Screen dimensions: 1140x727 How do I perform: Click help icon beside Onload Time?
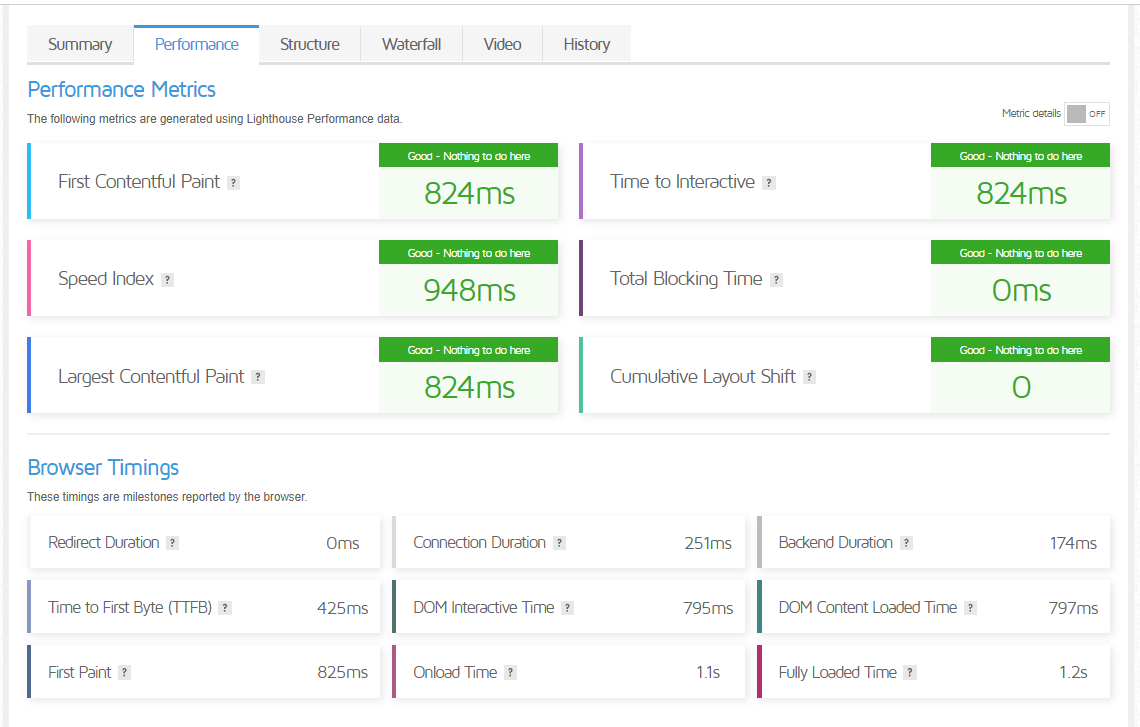[510, 673]
